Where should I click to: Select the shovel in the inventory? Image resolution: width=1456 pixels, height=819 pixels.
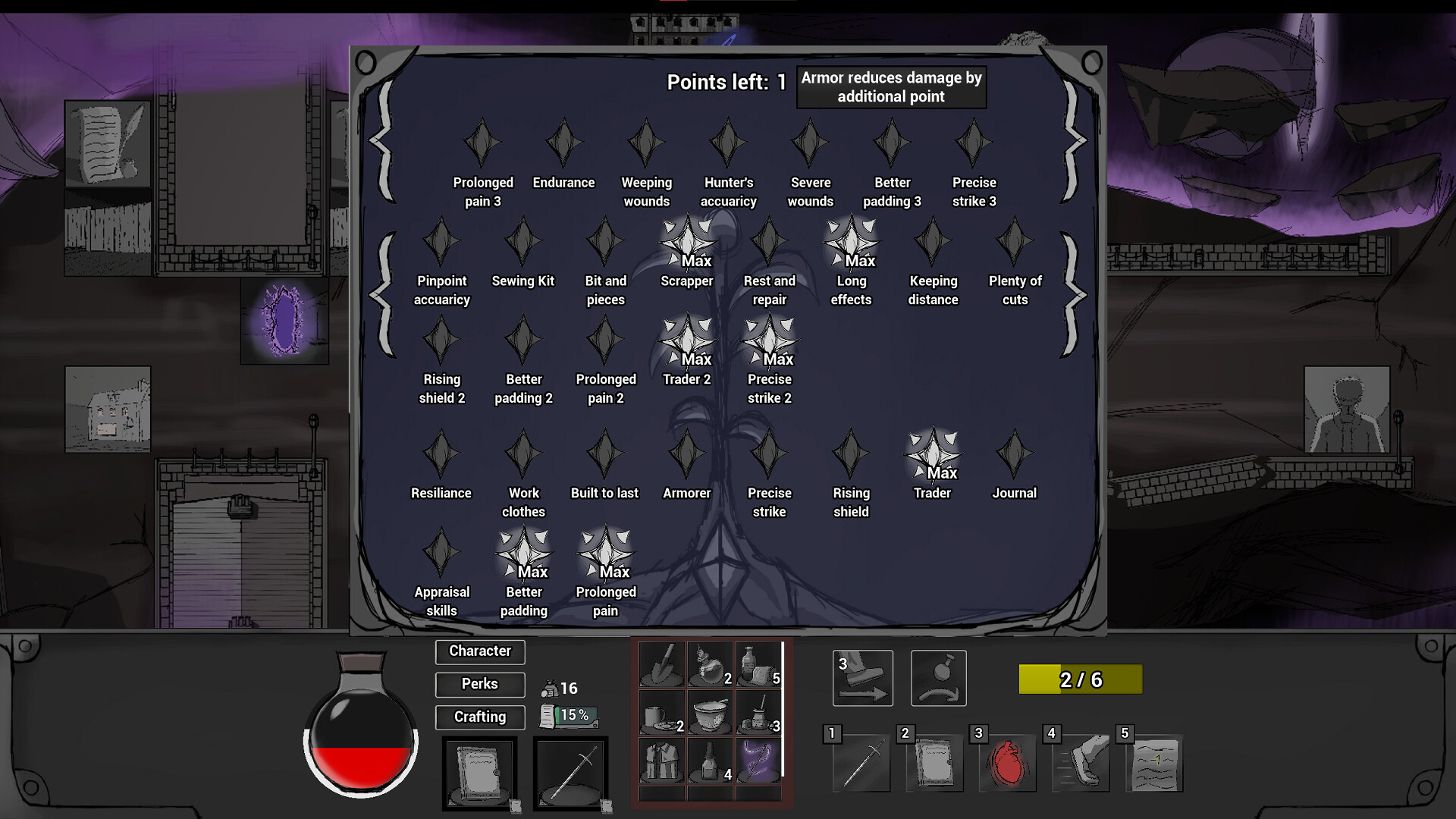[662, 664]
